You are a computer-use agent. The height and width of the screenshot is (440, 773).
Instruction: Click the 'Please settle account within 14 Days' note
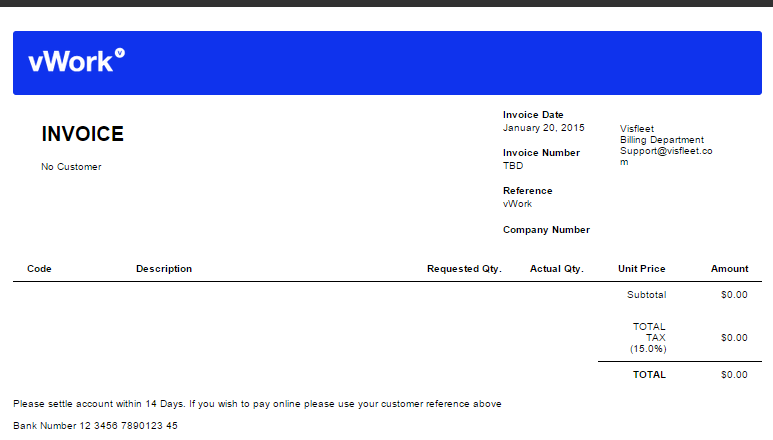pyautogui.click(x=257, y=404)
